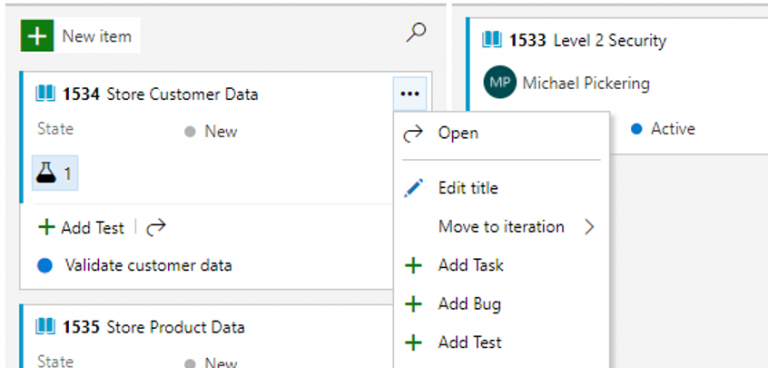Screen dimensions: 768x368
Task: Click user story icon of 1535 card
Action: coord(45,326)
